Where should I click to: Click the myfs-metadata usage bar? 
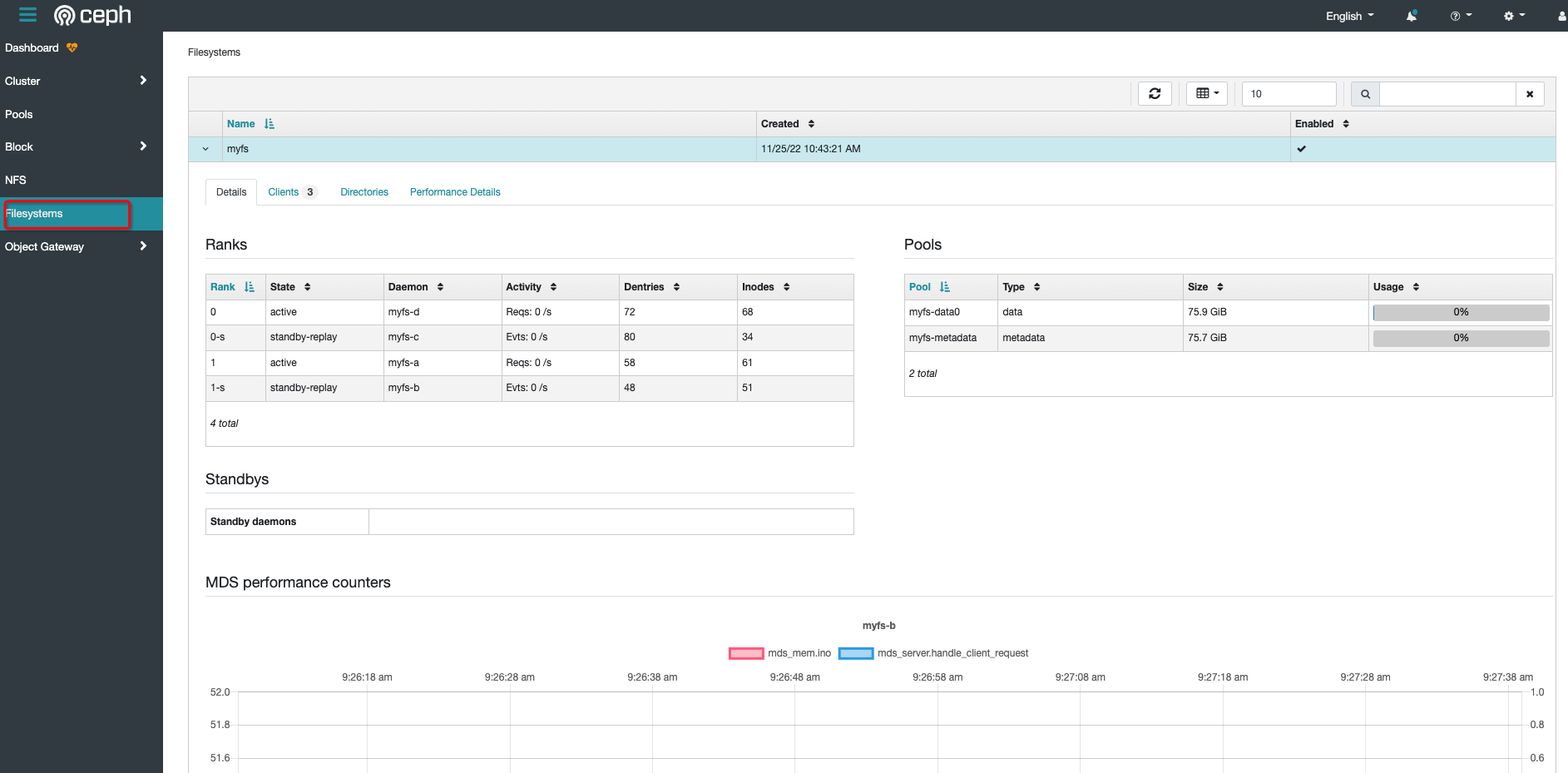click(1461, 339)
